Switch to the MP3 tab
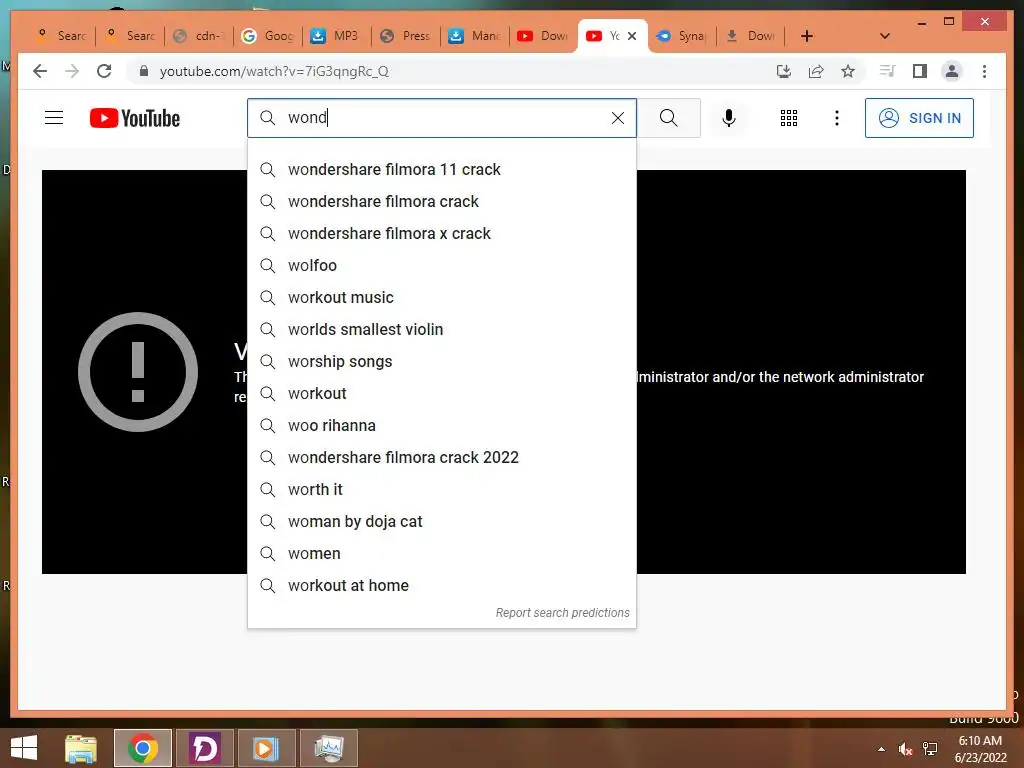Screen dimensions: 1024x768 point(336,36)
